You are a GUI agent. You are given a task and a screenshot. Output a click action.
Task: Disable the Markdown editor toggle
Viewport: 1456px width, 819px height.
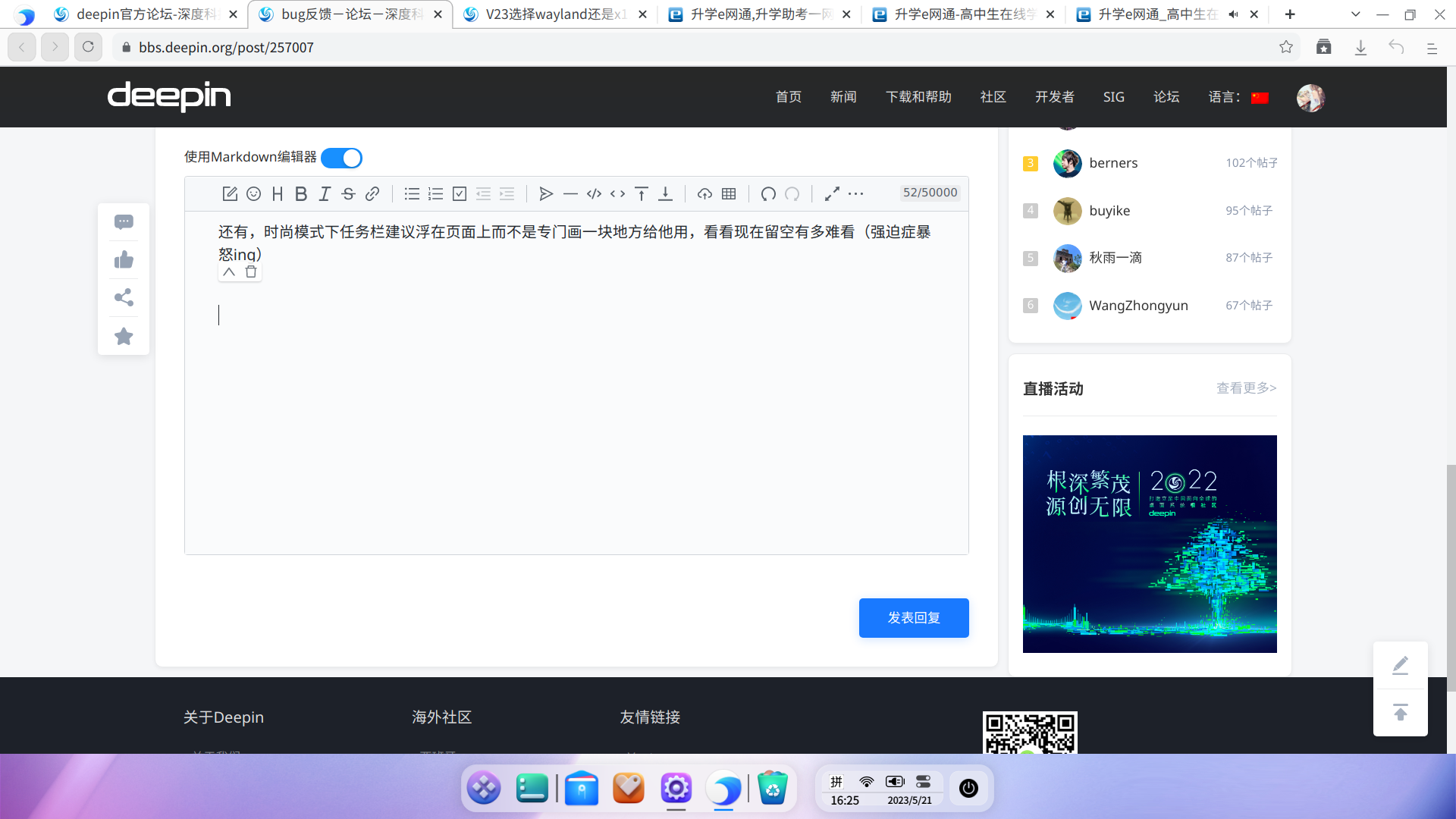(340, 158)
